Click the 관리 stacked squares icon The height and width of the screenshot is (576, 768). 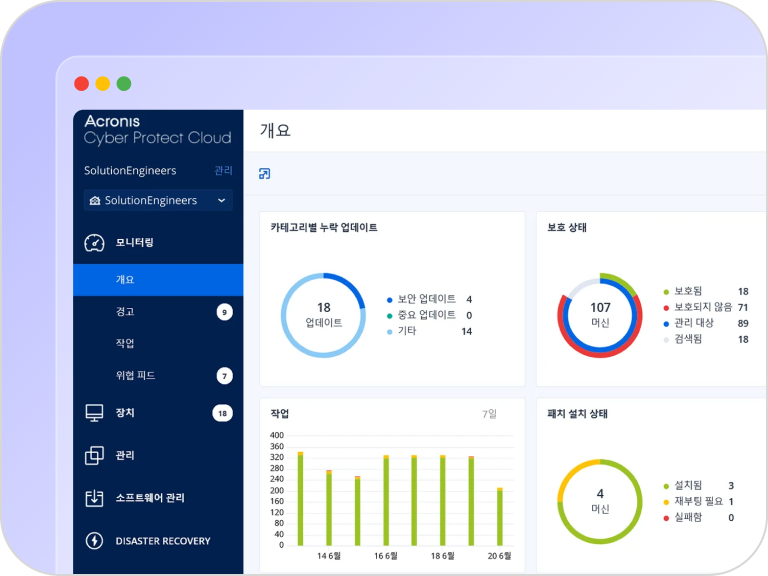95,455
